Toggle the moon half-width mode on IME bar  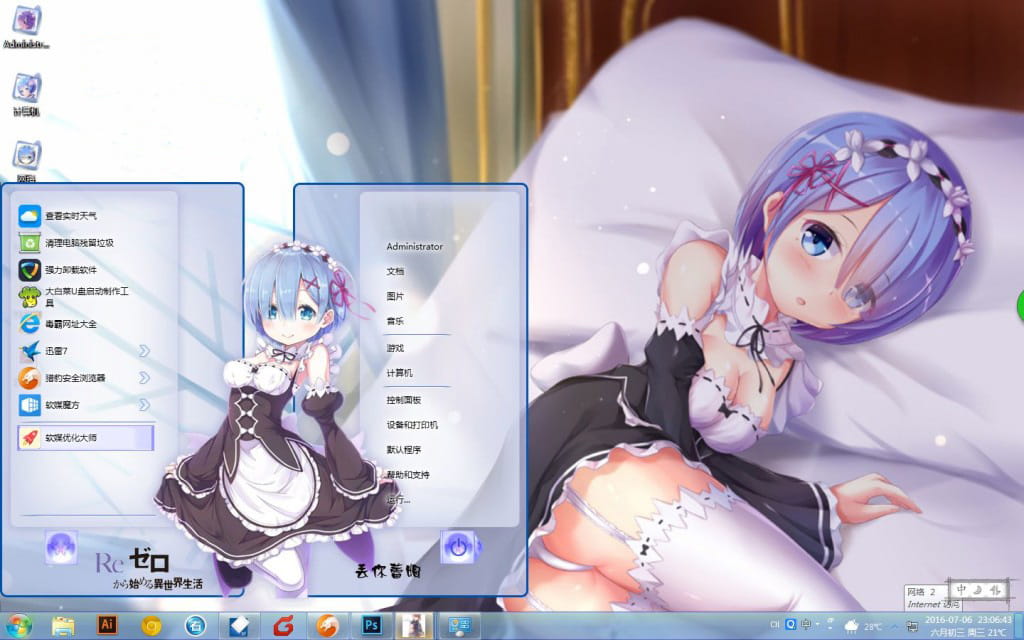pos(979,590)
